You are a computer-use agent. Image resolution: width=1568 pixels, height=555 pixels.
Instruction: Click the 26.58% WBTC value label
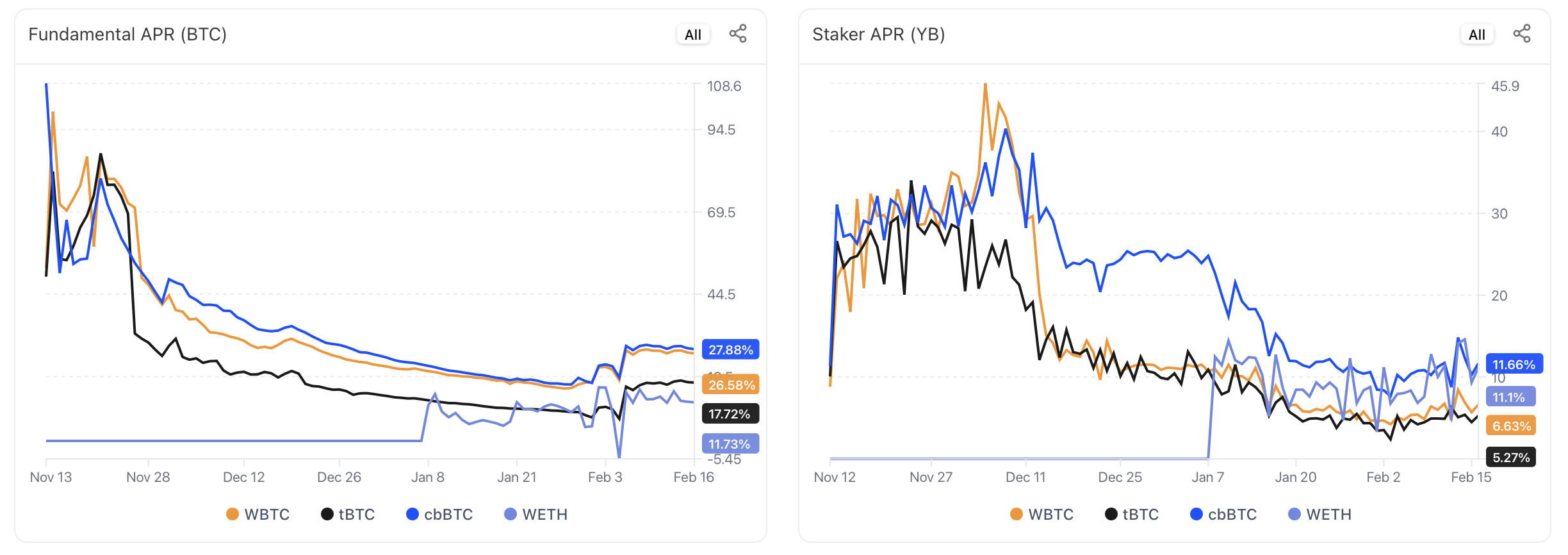[731, 385]
